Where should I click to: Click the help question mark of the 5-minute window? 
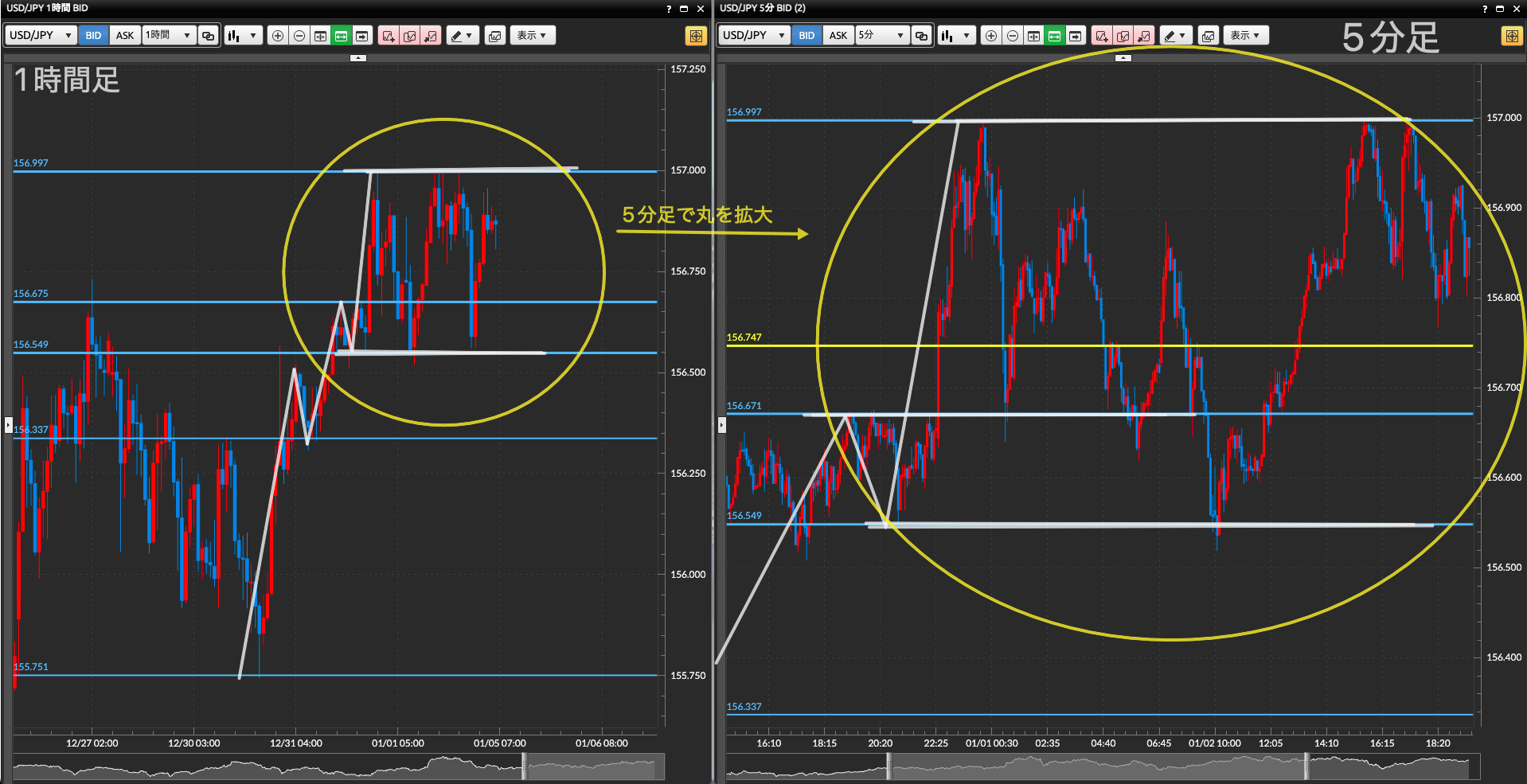1484,9
